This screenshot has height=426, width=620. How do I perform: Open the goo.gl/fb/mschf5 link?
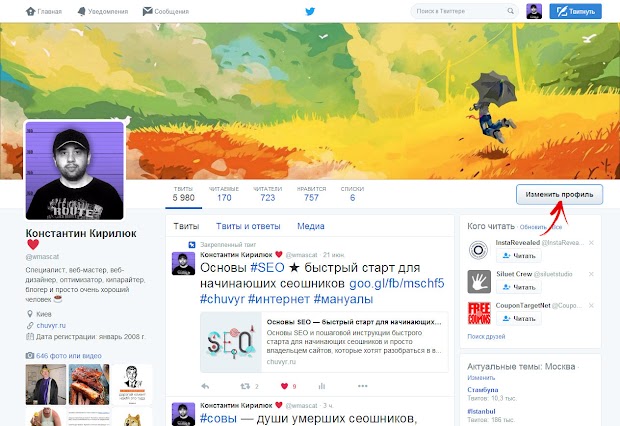click(397, 284)
